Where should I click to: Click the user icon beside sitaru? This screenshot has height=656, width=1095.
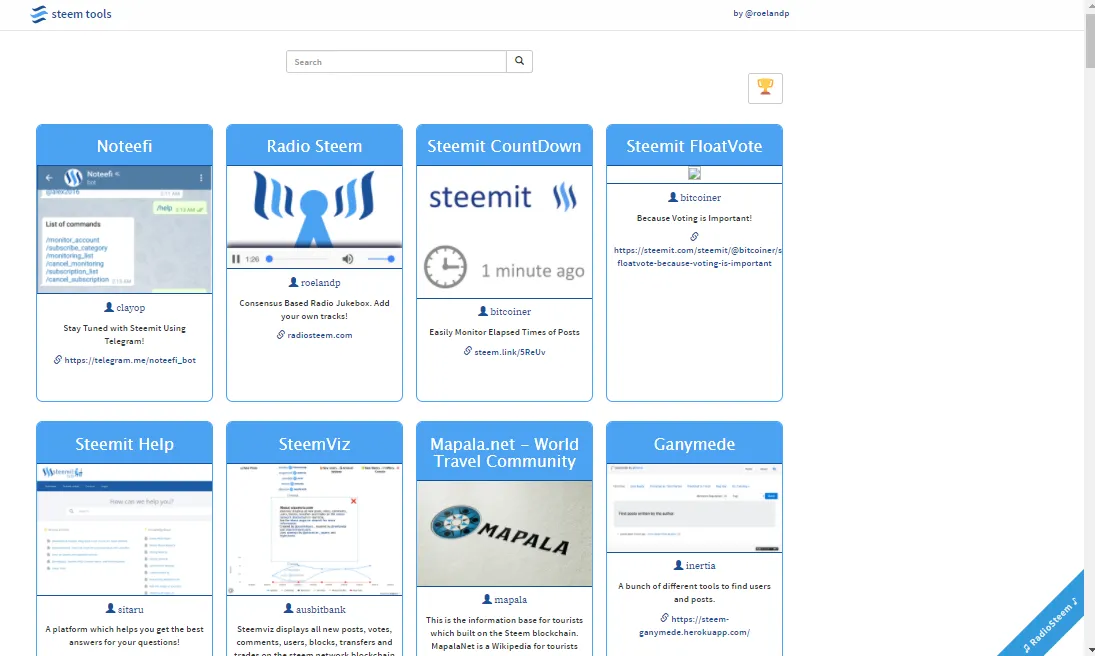(x=110, y=608)
